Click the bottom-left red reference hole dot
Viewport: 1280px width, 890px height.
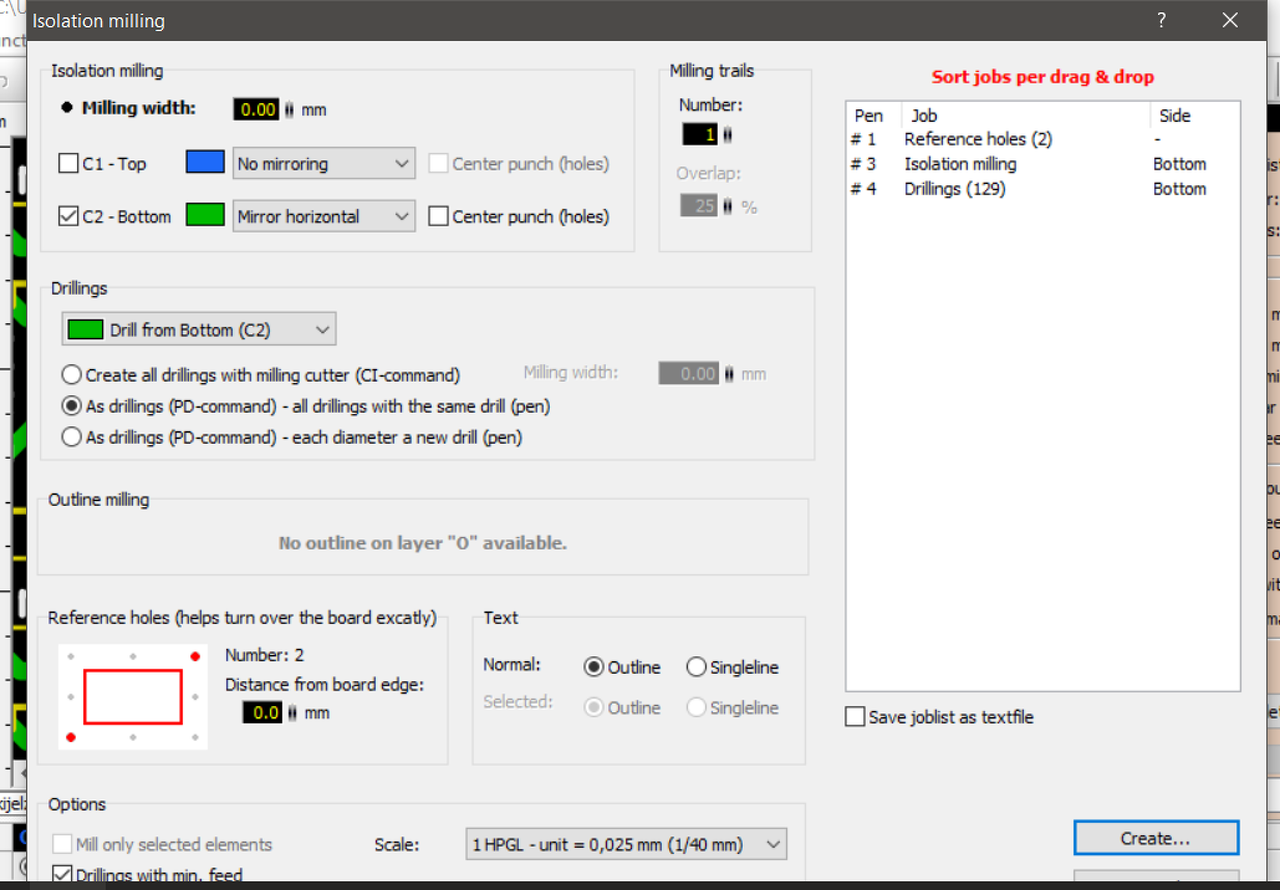pyautogui.click(x=71, y=738)
